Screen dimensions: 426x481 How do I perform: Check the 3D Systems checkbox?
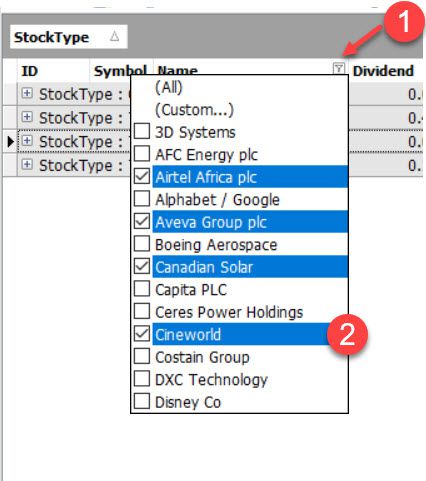(x=142, y=131)
